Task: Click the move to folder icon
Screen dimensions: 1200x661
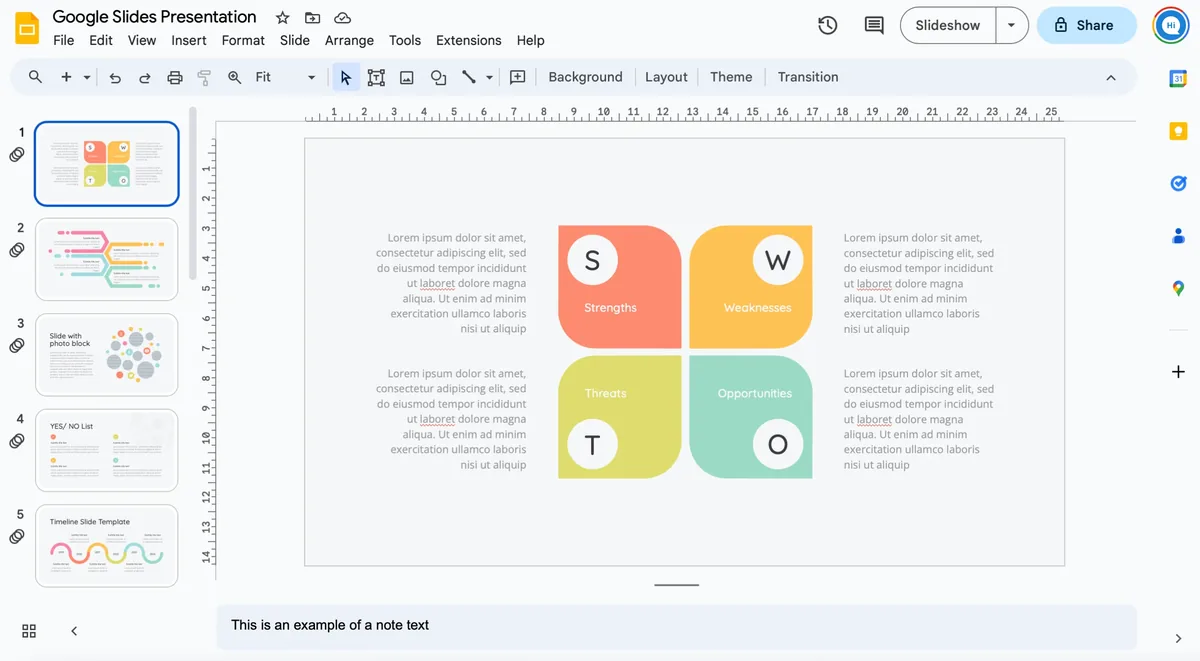Action: (x=313, y=18)
